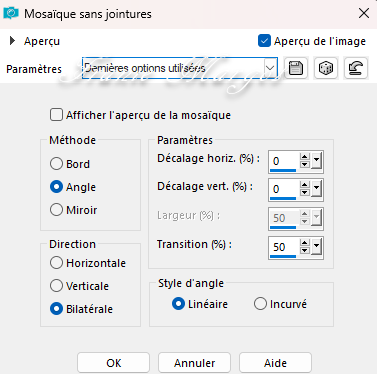The height and width of the screenshot is (374, 377).
Task: Decrease Décalage vert. value with down arrow
Action: point(305,193)
